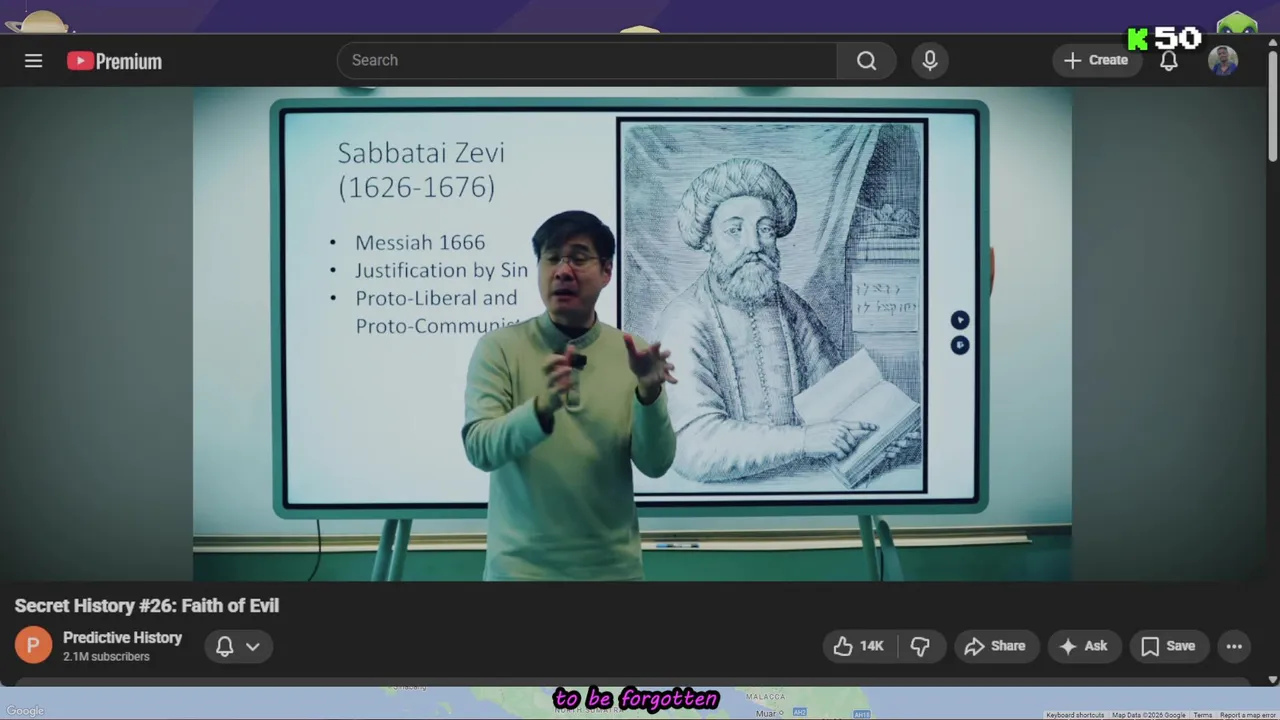Dislike the video with thumbs down
Screen dimensions: 1280x720
pos(921,646)
